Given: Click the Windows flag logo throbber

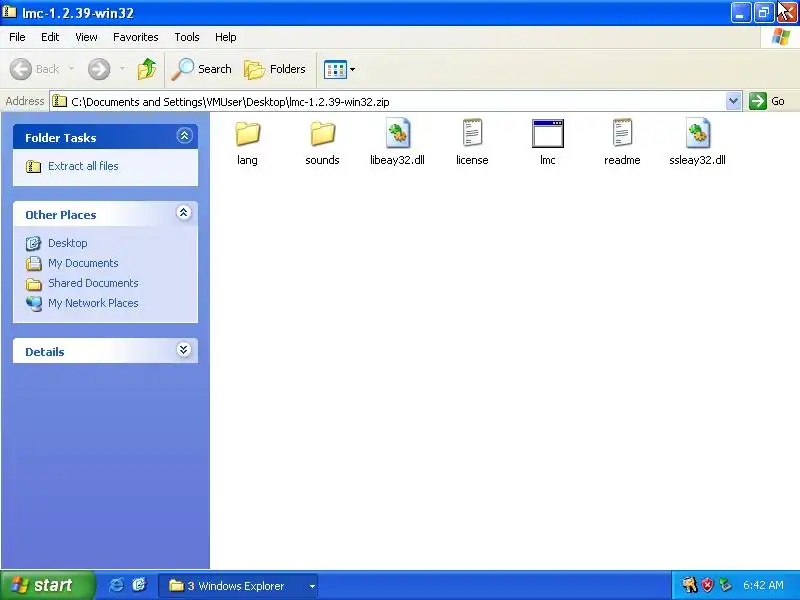Looking at the screenshot, I should pyautogui.click(x=781, y=37).
